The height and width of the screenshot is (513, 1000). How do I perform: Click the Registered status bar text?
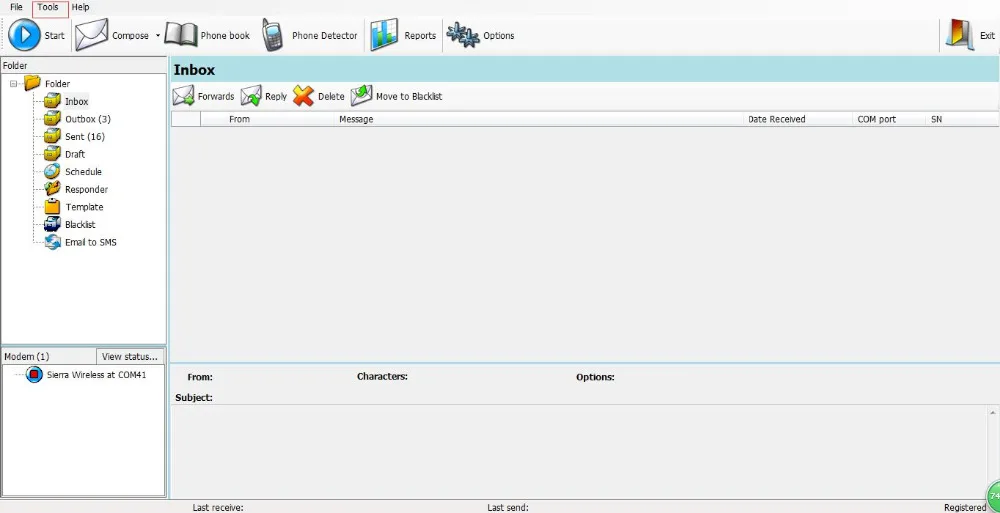point(965,507)
